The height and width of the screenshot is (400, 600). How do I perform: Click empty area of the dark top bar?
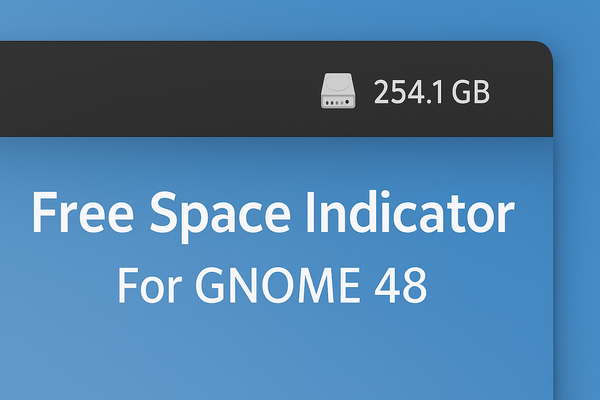(150, 90)
